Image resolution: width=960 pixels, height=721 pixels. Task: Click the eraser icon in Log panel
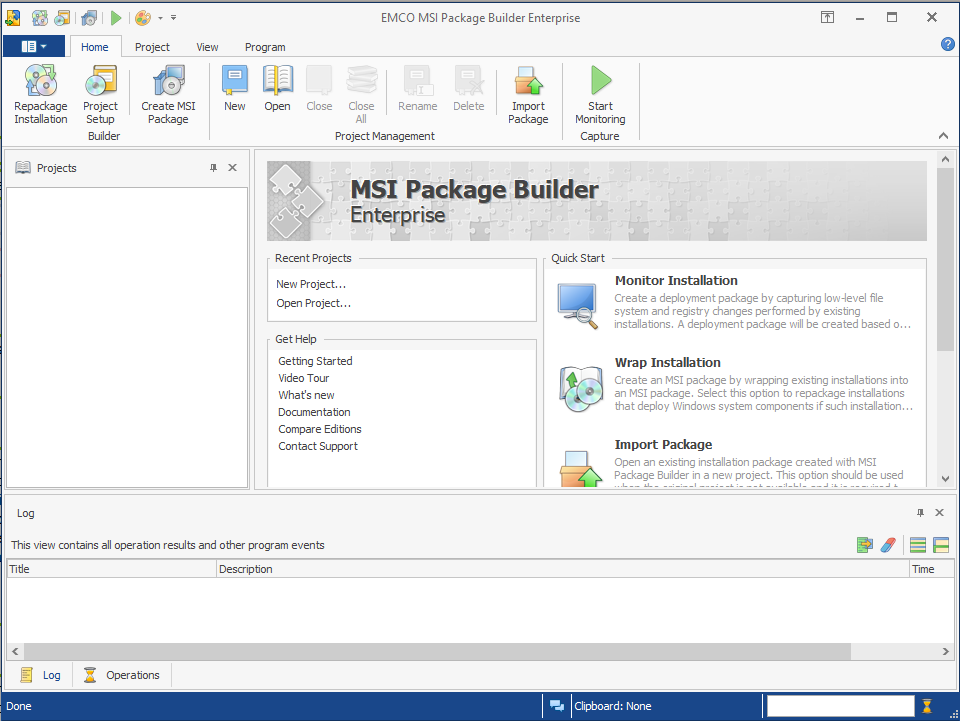[x=887, y=545]
